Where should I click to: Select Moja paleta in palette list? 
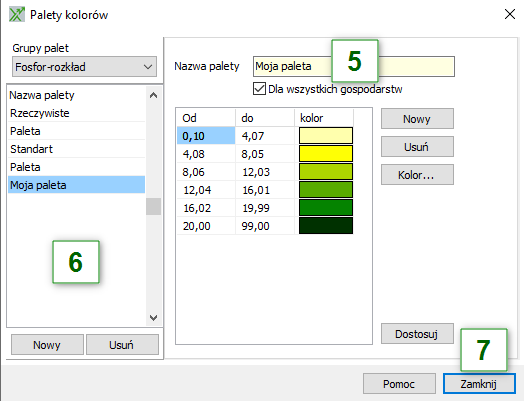point(77,185)
